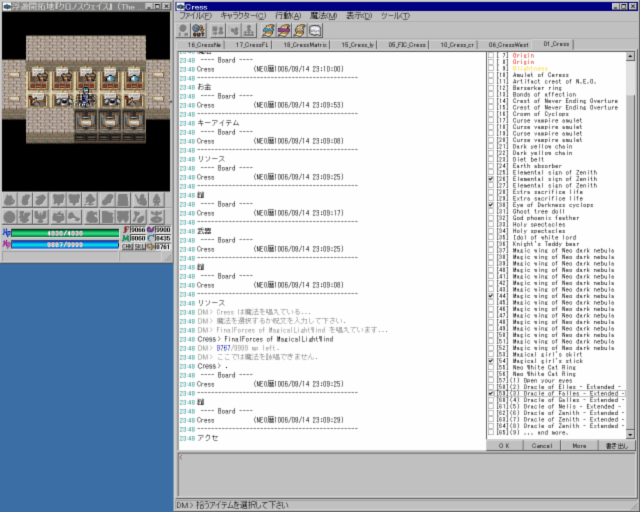Check item [12] Berserker ring
Screen dimensions: 640x512
pyautogui.click(x=491, y=88)
